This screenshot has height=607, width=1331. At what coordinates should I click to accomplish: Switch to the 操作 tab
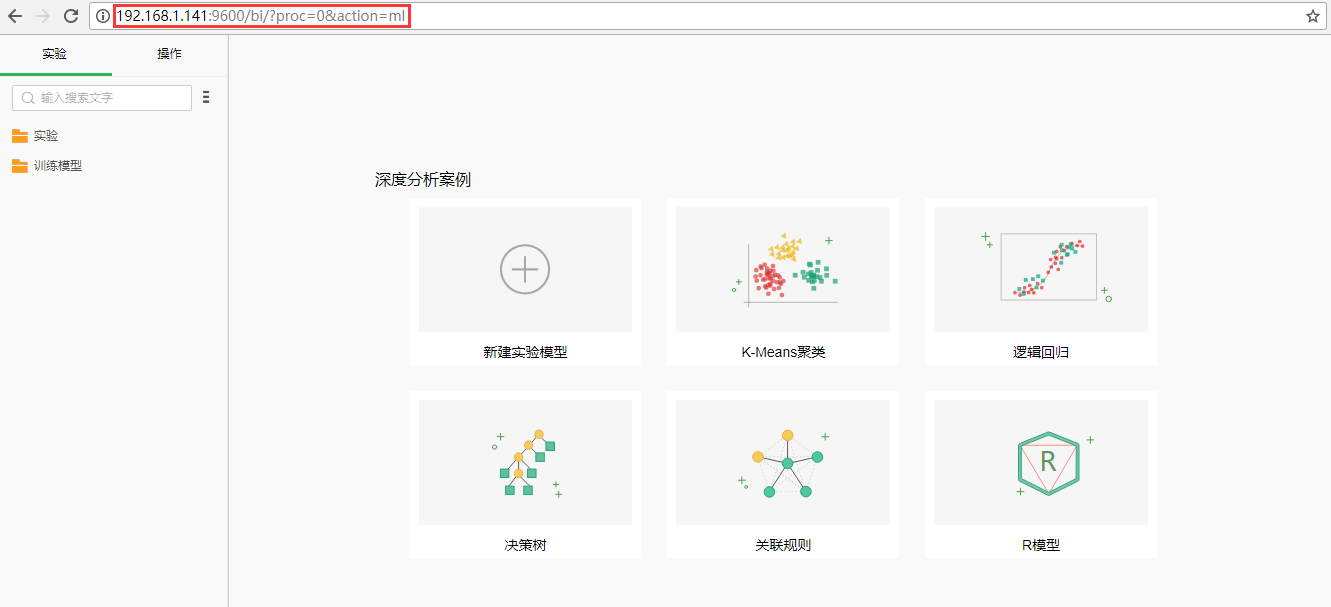point(170,54)
